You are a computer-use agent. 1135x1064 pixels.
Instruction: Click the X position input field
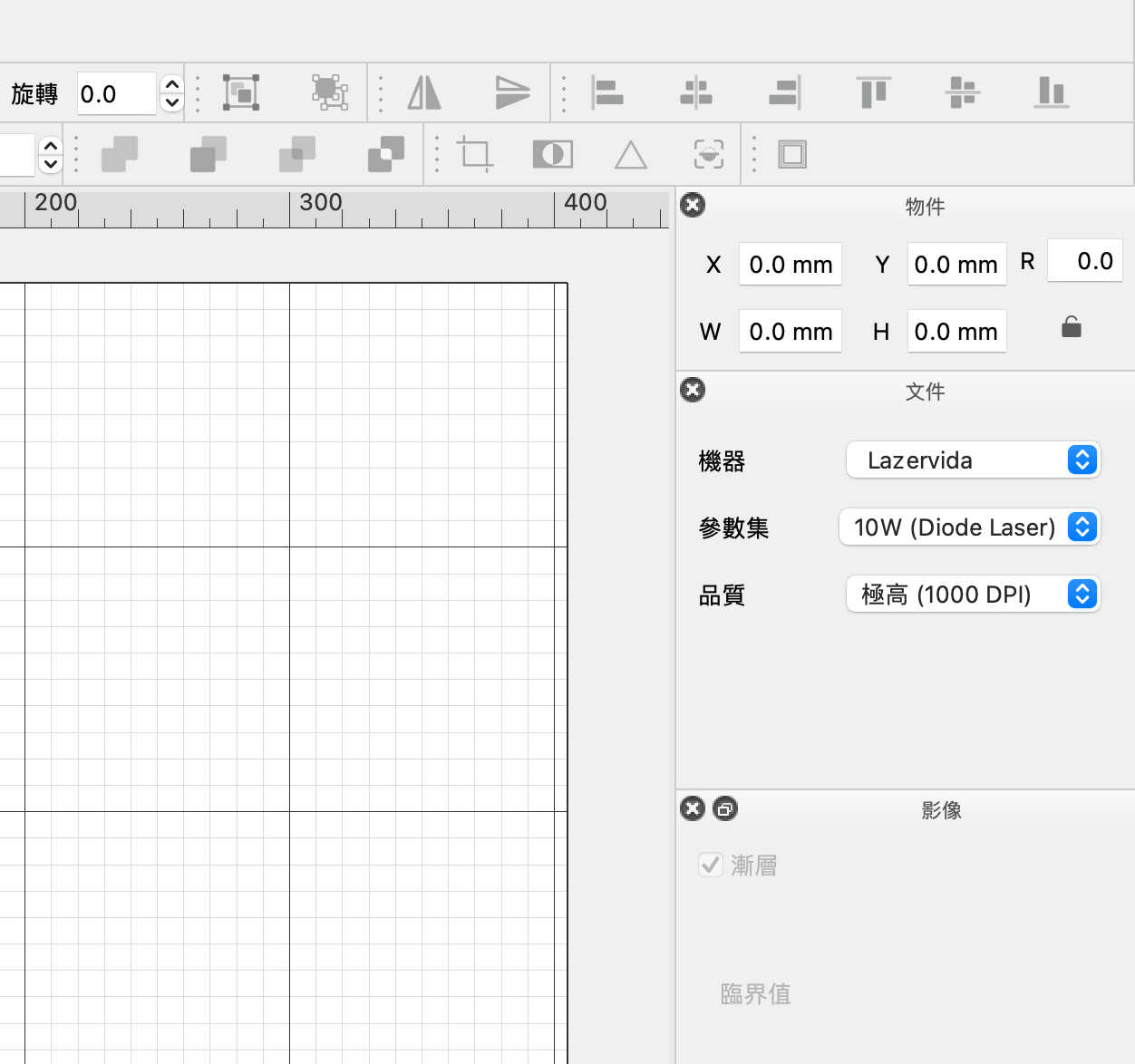(x=790, y=265)
